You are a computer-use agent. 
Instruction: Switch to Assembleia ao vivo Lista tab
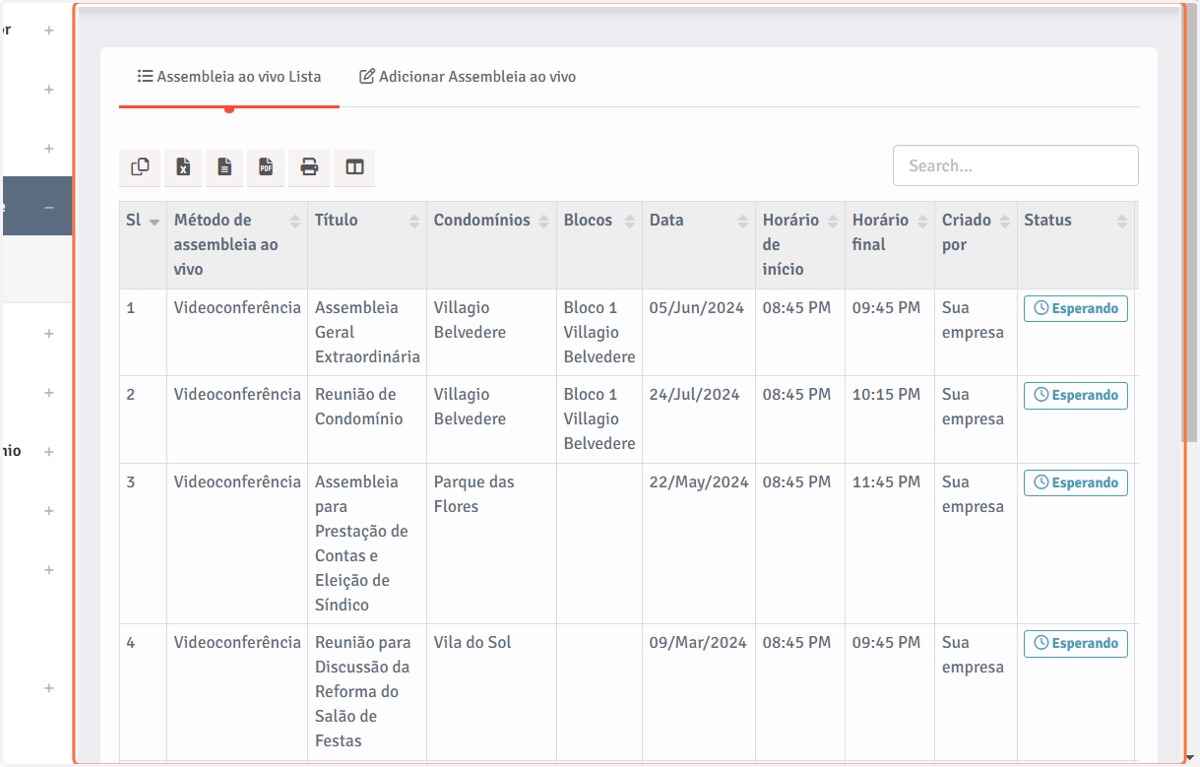tap(229, 76)
